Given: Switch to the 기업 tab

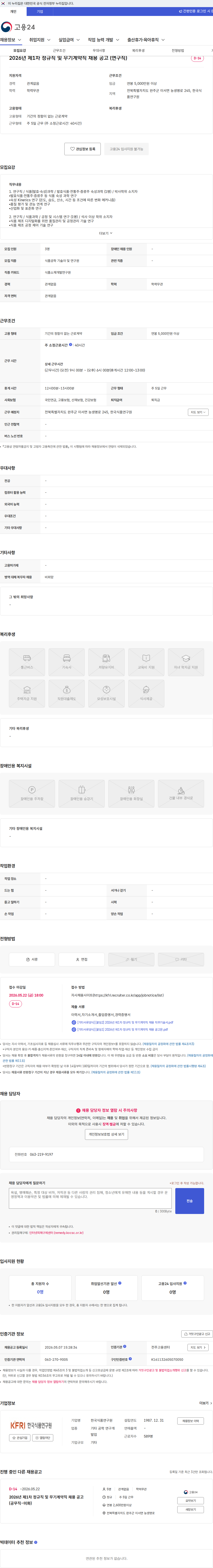Looking at the screenshot, I should coord(40,12).
